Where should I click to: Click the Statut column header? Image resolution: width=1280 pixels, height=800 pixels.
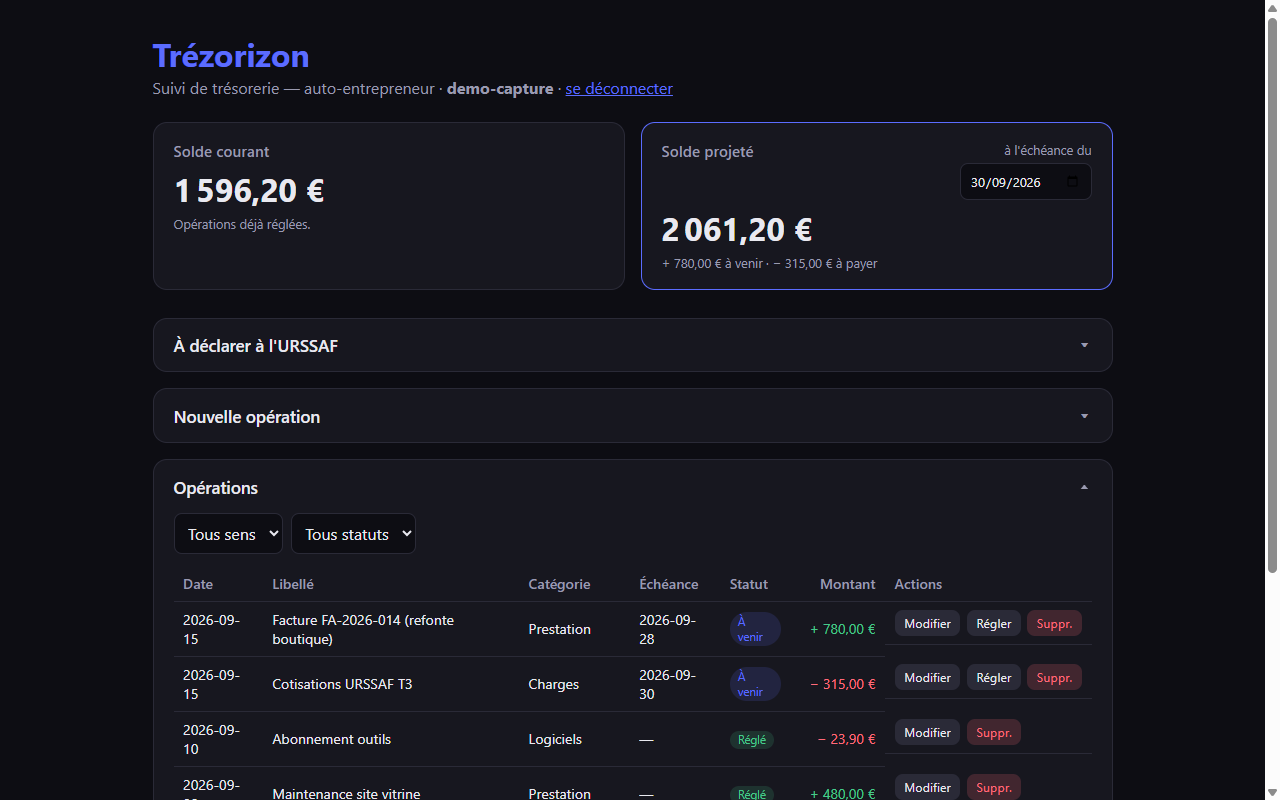749,584
